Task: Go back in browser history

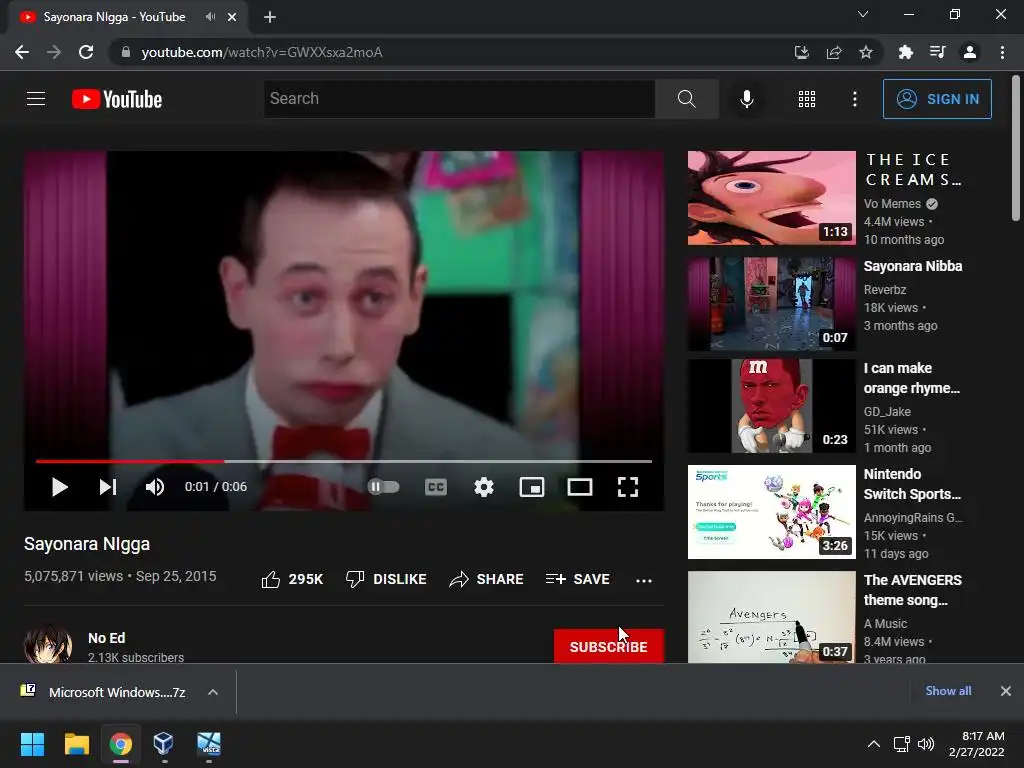Action: pyautogui.click(x=22, y=52)
